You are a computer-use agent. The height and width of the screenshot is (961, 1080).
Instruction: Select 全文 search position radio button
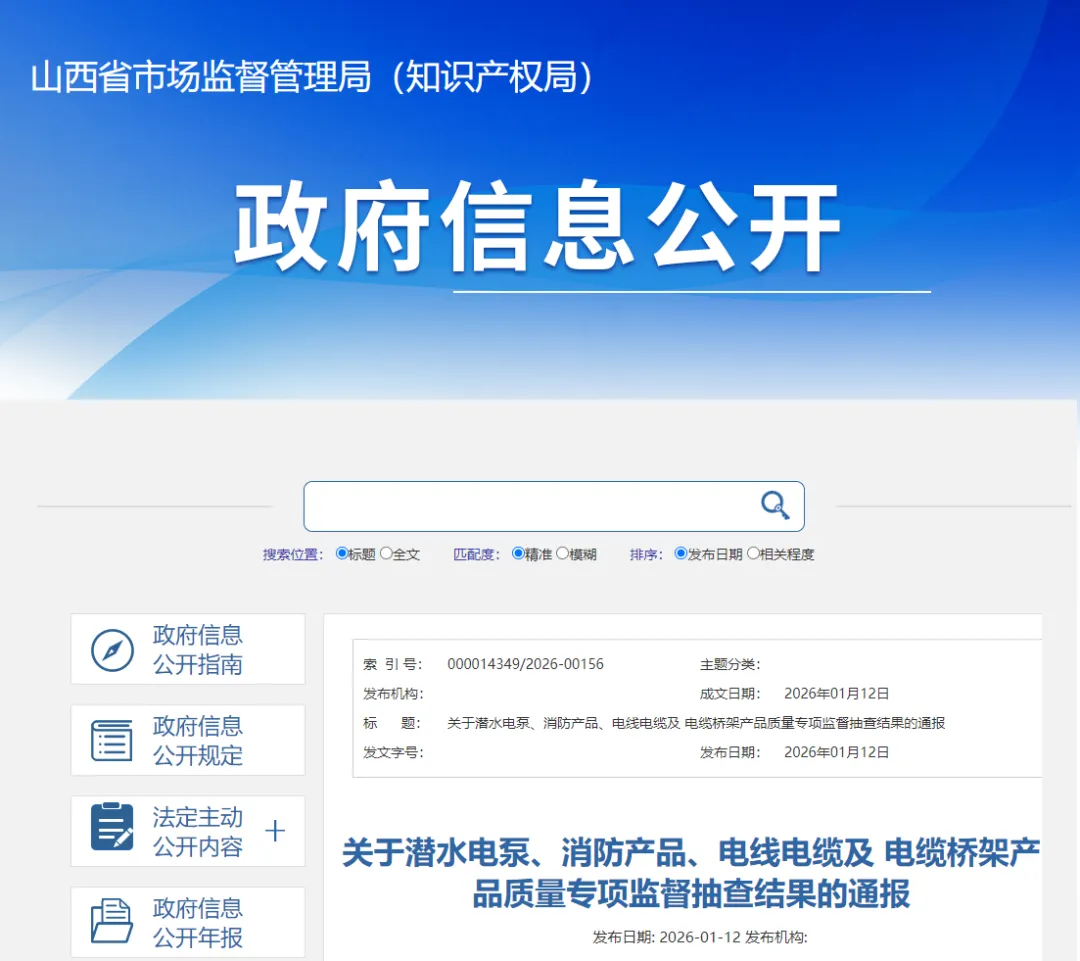(386, 553)
